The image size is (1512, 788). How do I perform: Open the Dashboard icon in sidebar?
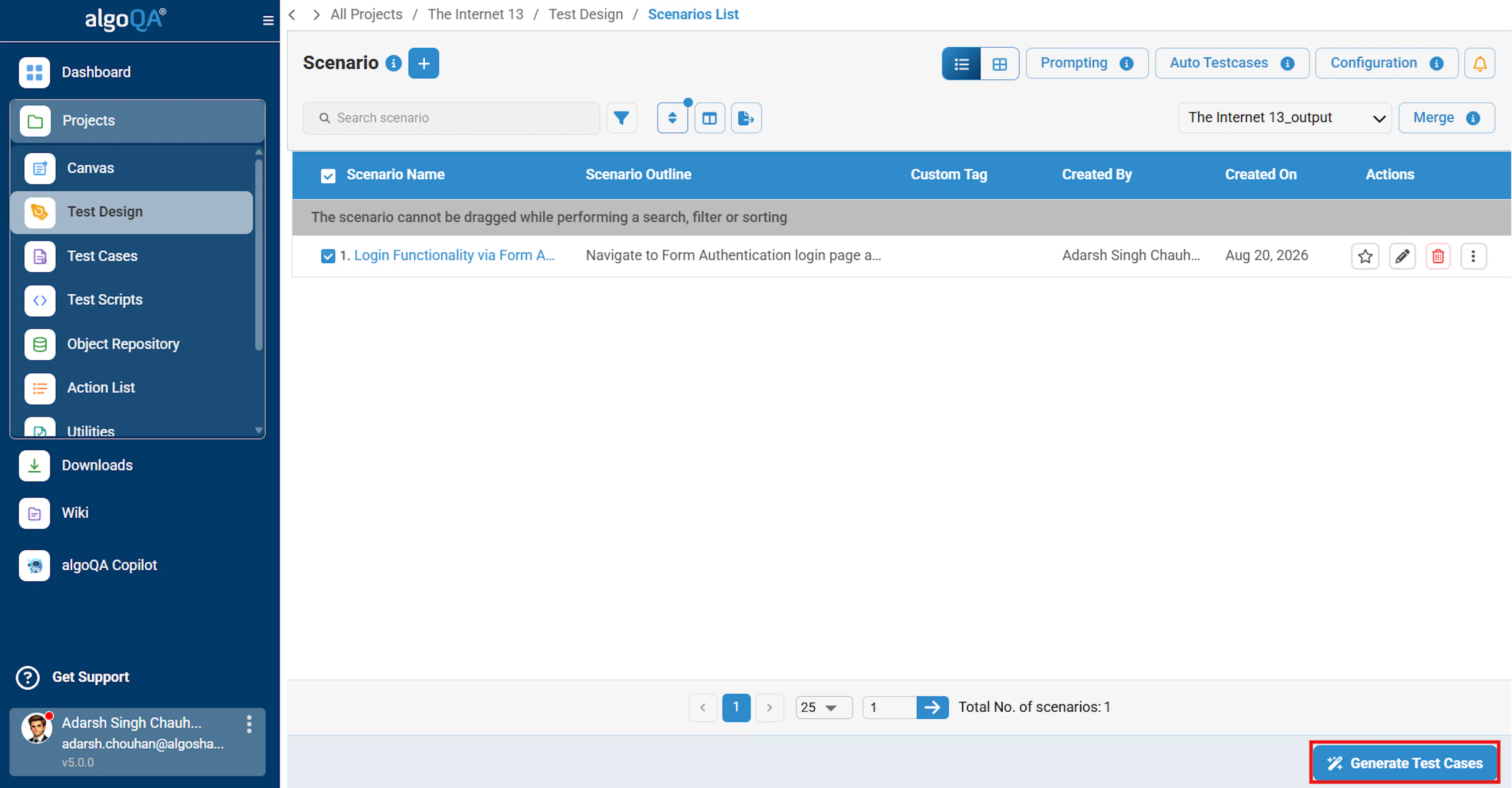34,72
